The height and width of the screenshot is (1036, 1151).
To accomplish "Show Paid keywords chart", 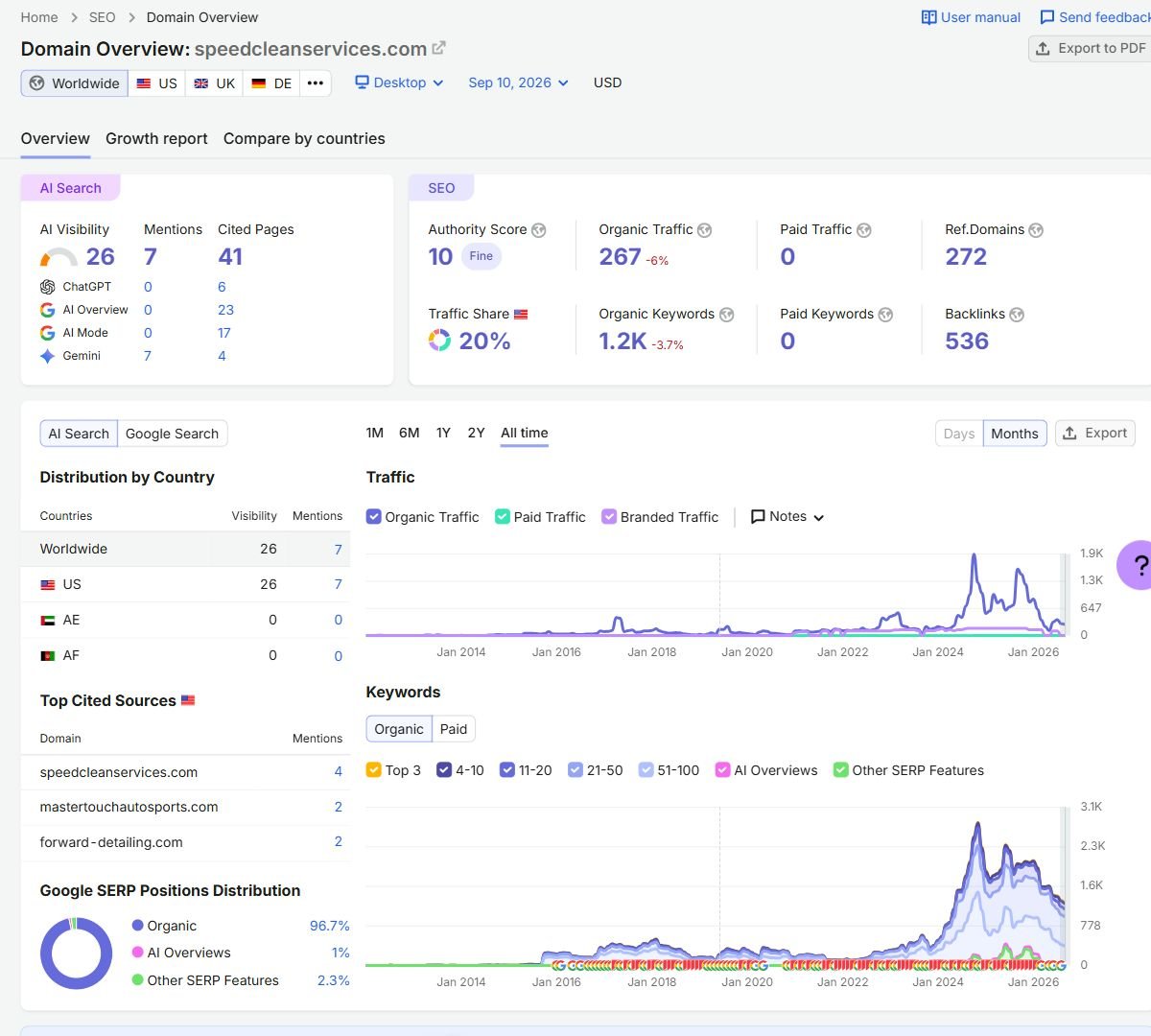I will 454,729.
